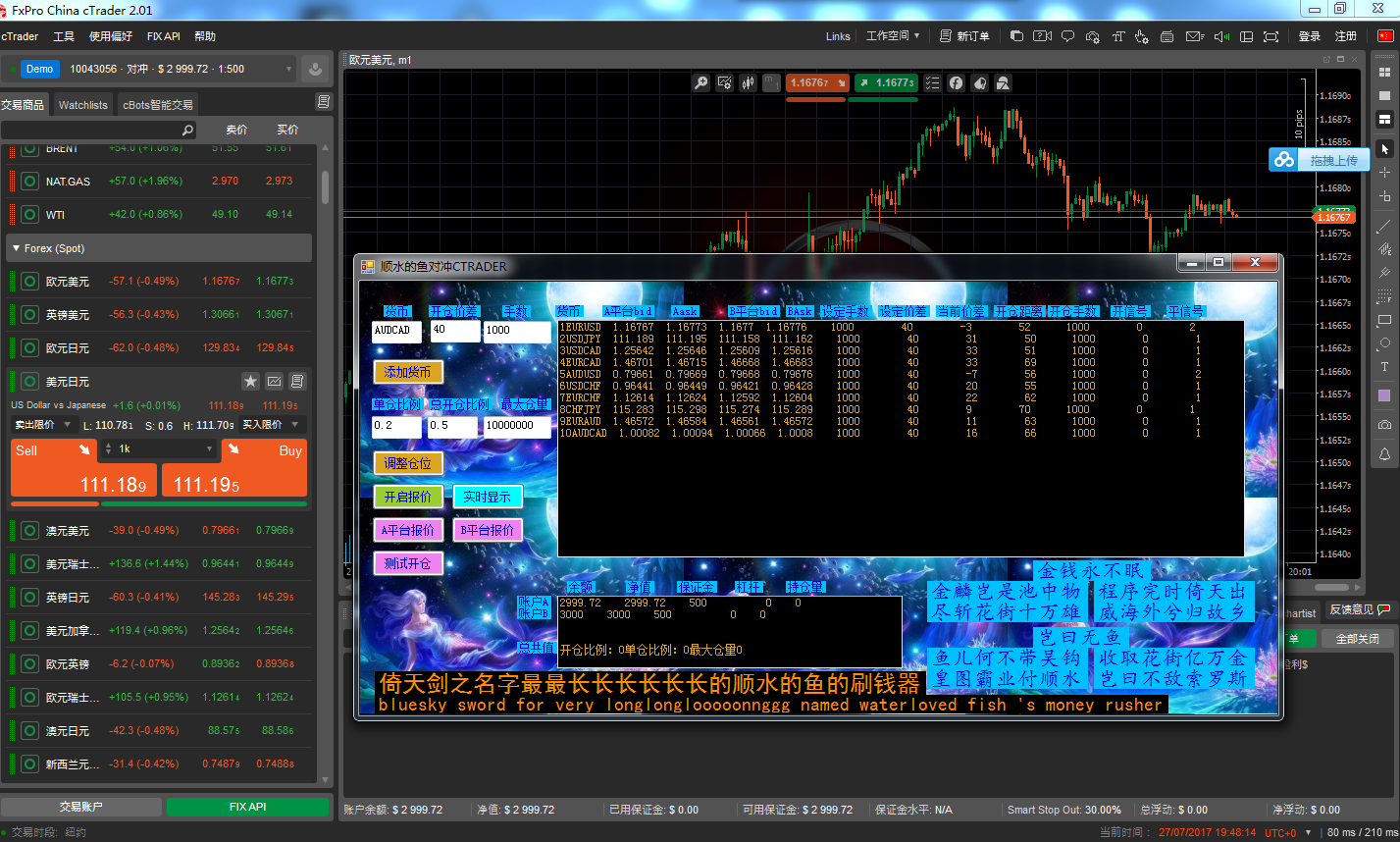Open the chart zoom magnifier tool
The image size is (1400, 842).
point(700,83)
